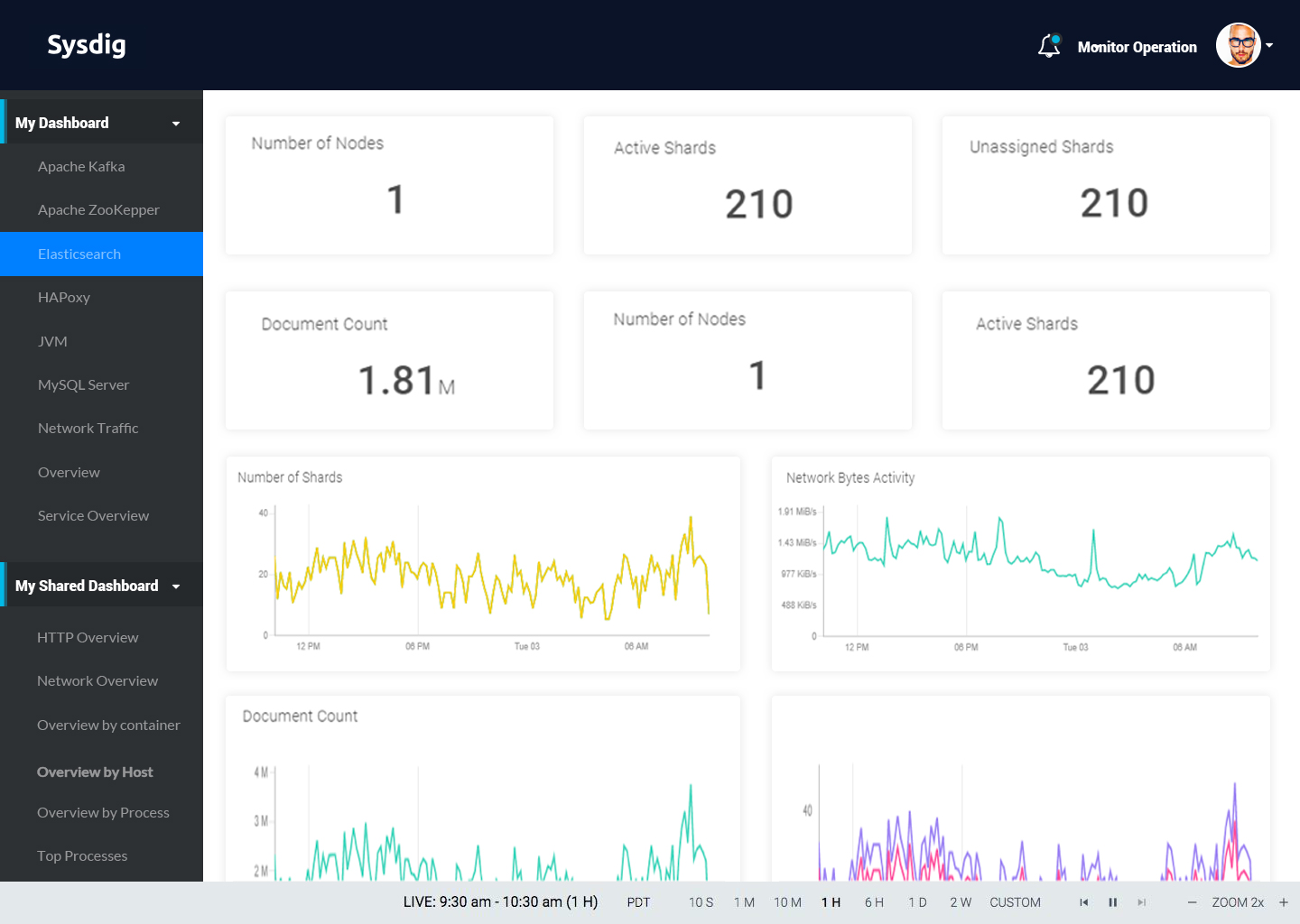Open the second-row Active Shards card

pos(1106,360)
